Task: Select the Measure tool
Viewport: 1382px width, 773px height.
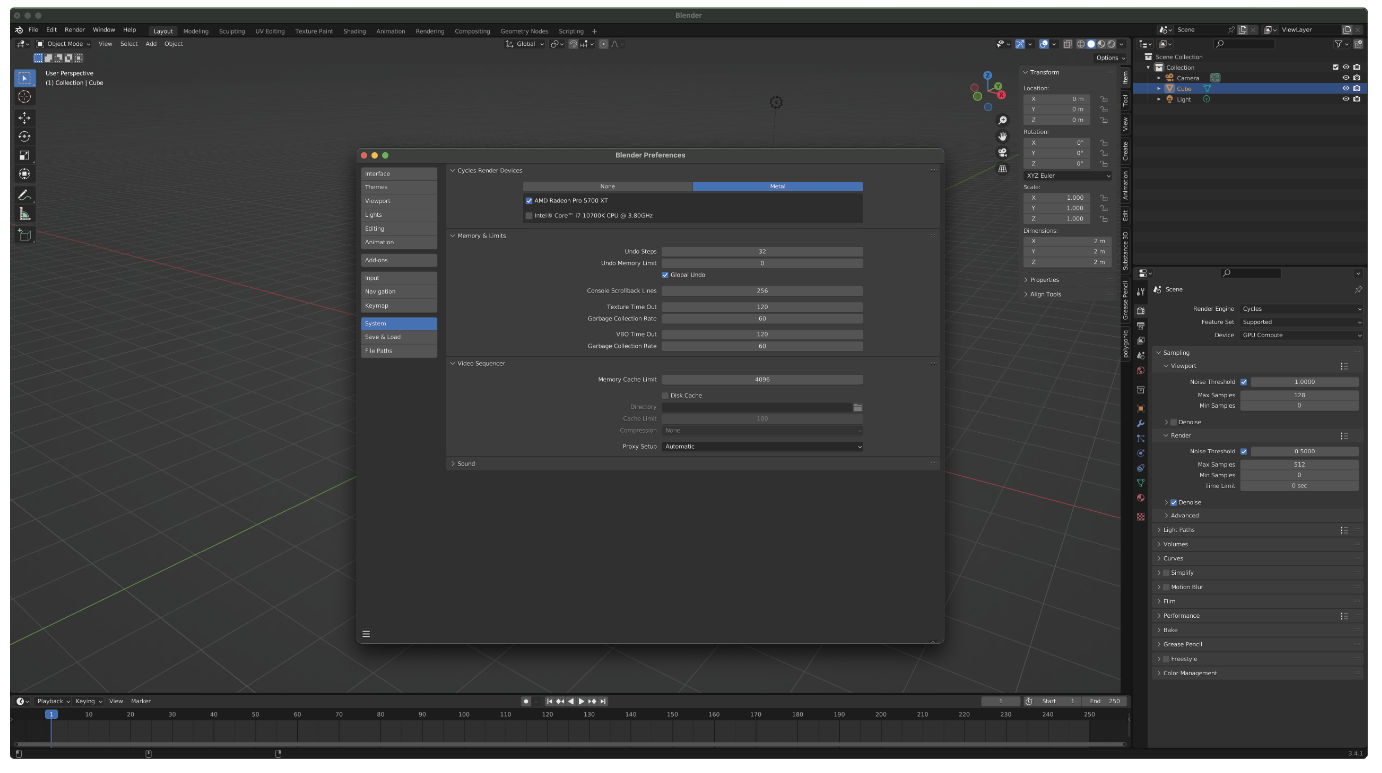Action: tap(25, 214)
